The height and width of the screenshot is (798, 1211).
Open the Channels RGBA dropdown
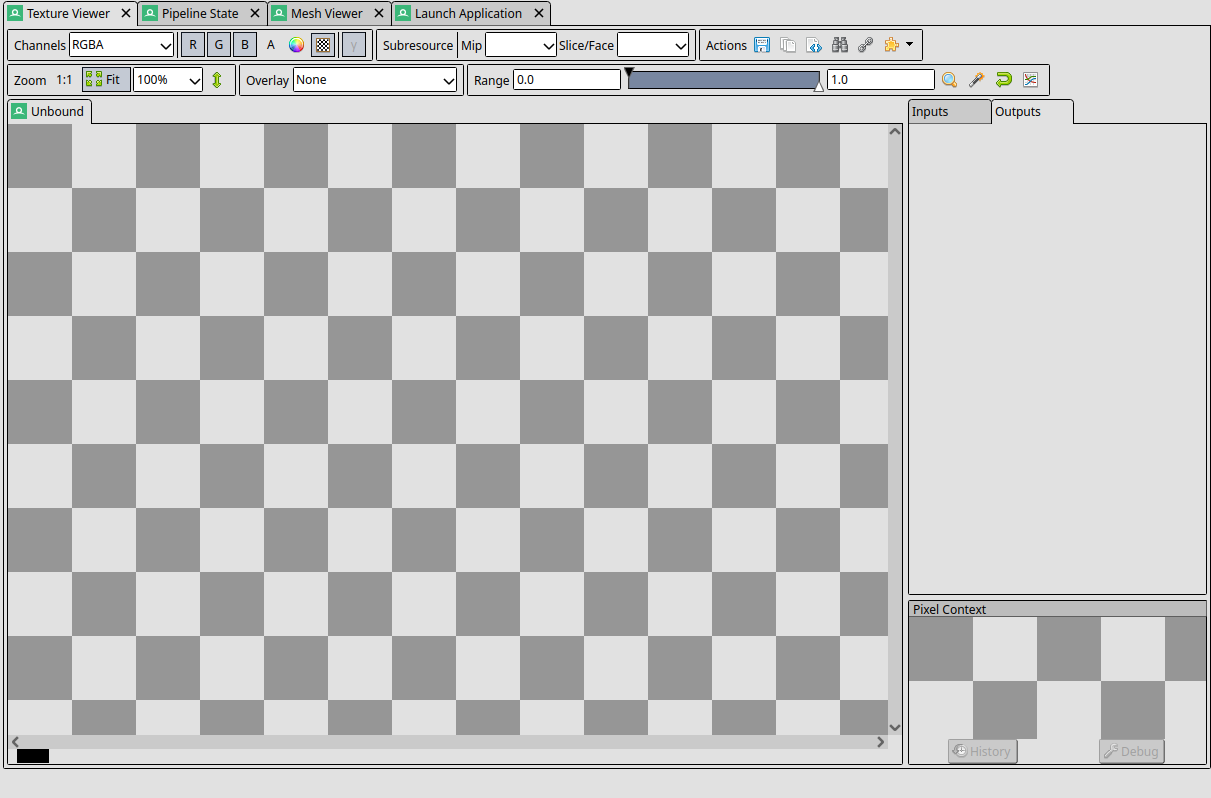122,45
